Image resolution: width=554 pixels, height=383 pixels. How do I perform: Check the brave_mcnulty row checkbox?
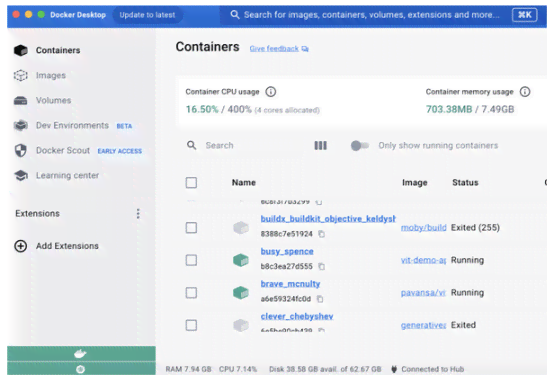tap(191, 293)
